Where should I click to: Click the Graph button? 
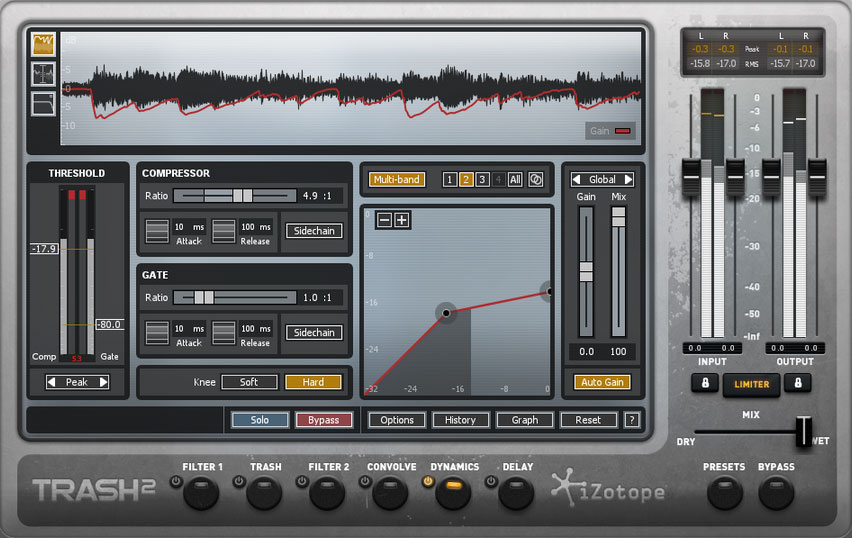pos(524,420)
